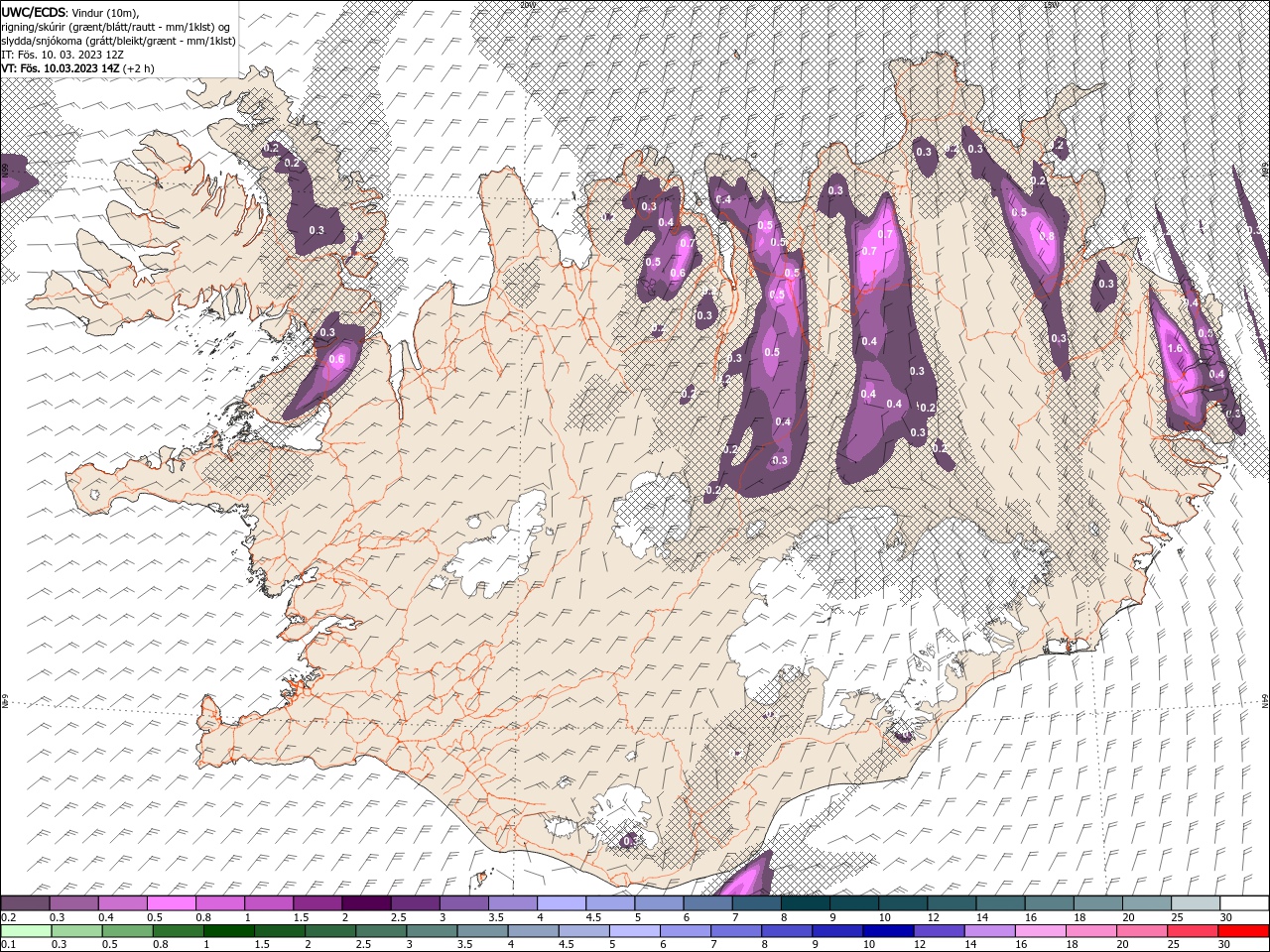Click the 0.8 precipitation value in the northeast band
This screenshot has height=952, width=1270.
(1045, 237)
